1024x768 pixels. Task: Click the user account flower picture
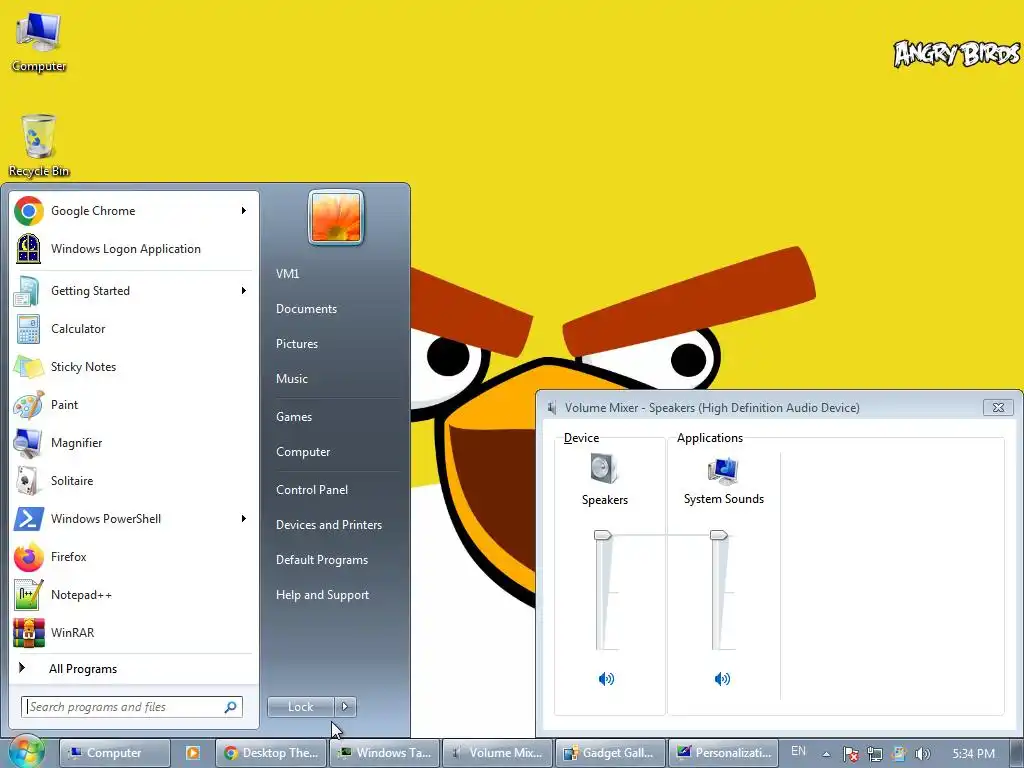click(x=336, y=217)
